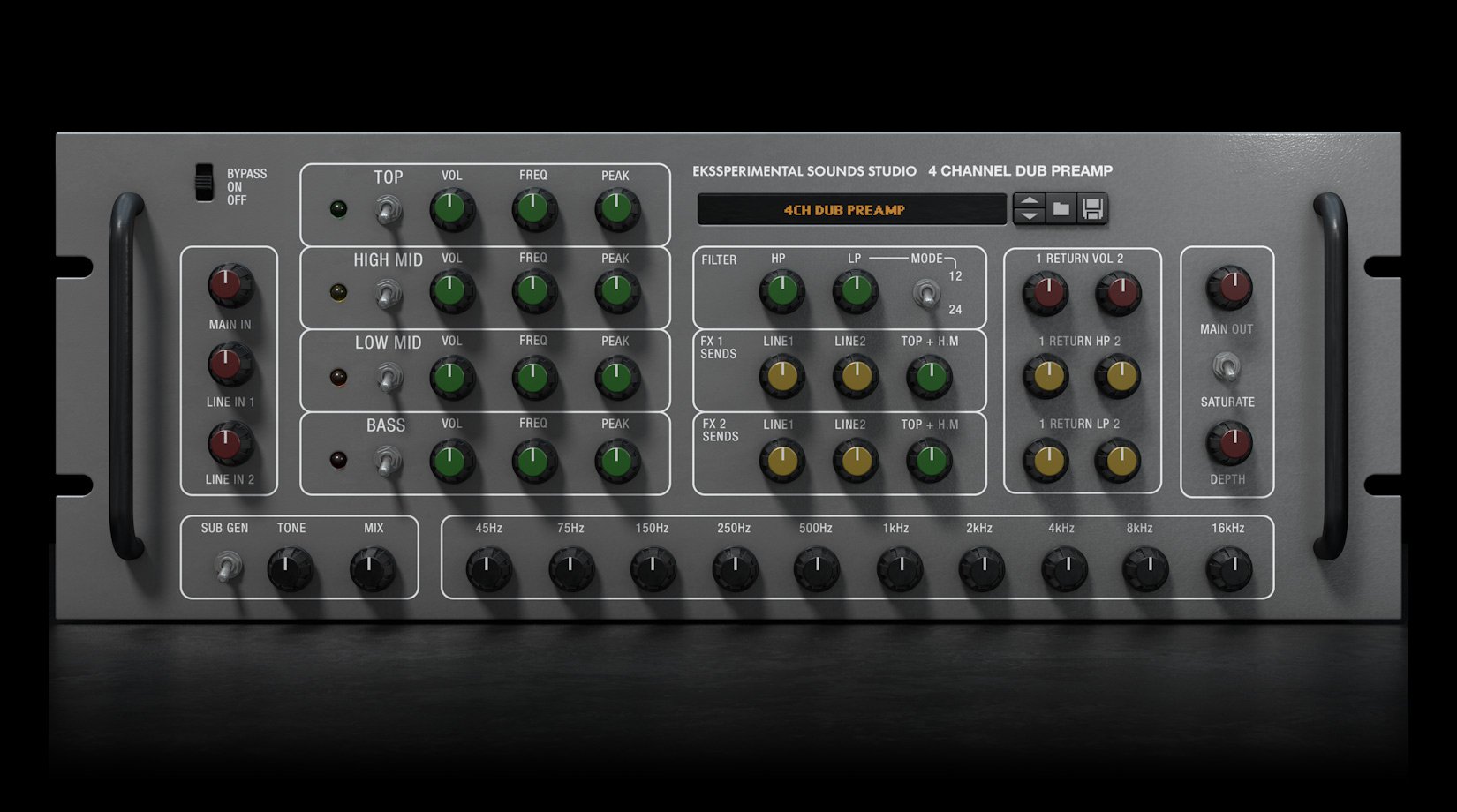Image resolution: width=1457 pixels, height=812 pixels.
Task: Open the 4CH DUB PREAMP preset display
Action: click(x=848, y=210)
